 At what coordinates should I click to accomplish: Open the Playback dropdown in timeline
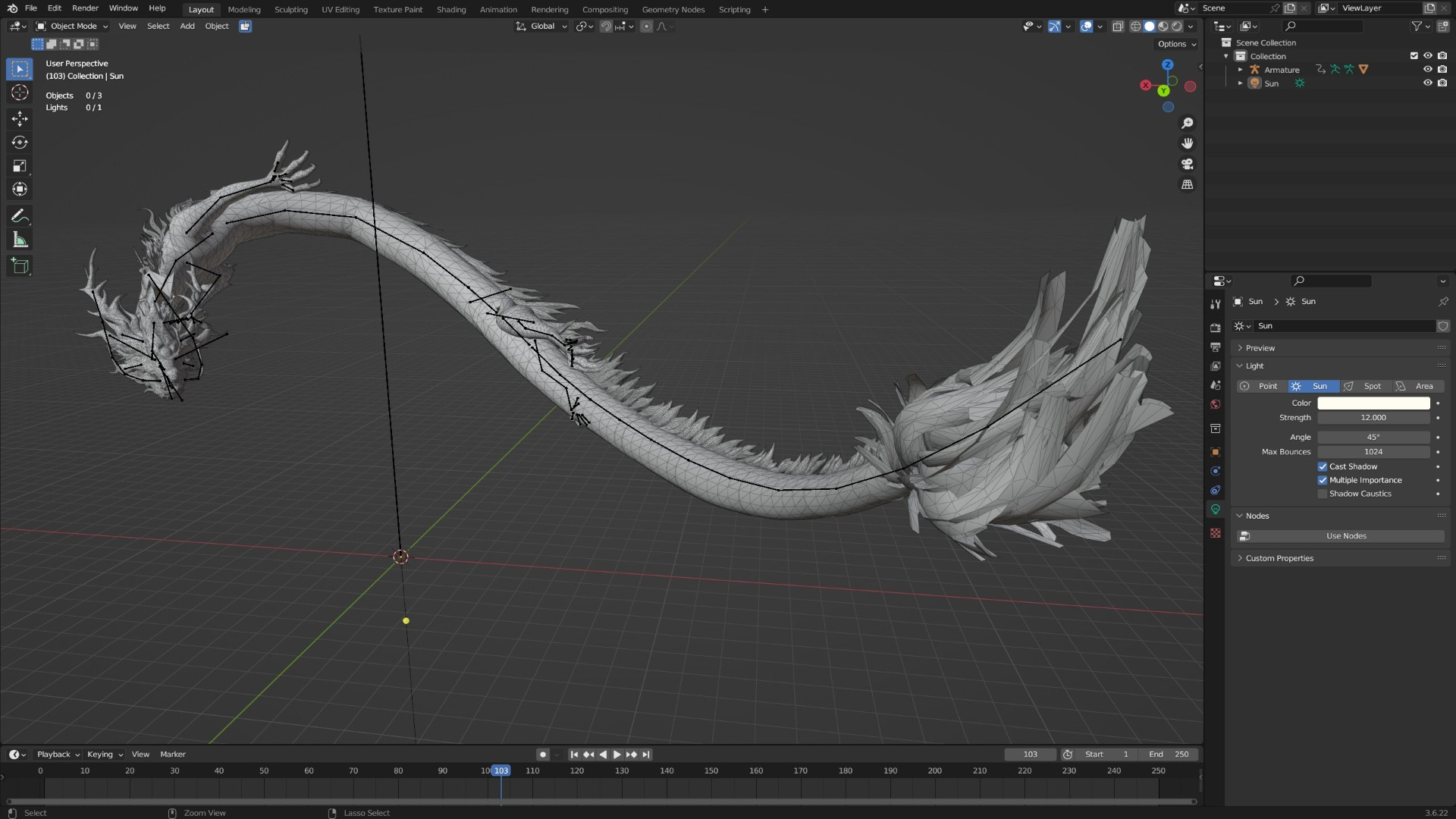(x=58, y=755)
